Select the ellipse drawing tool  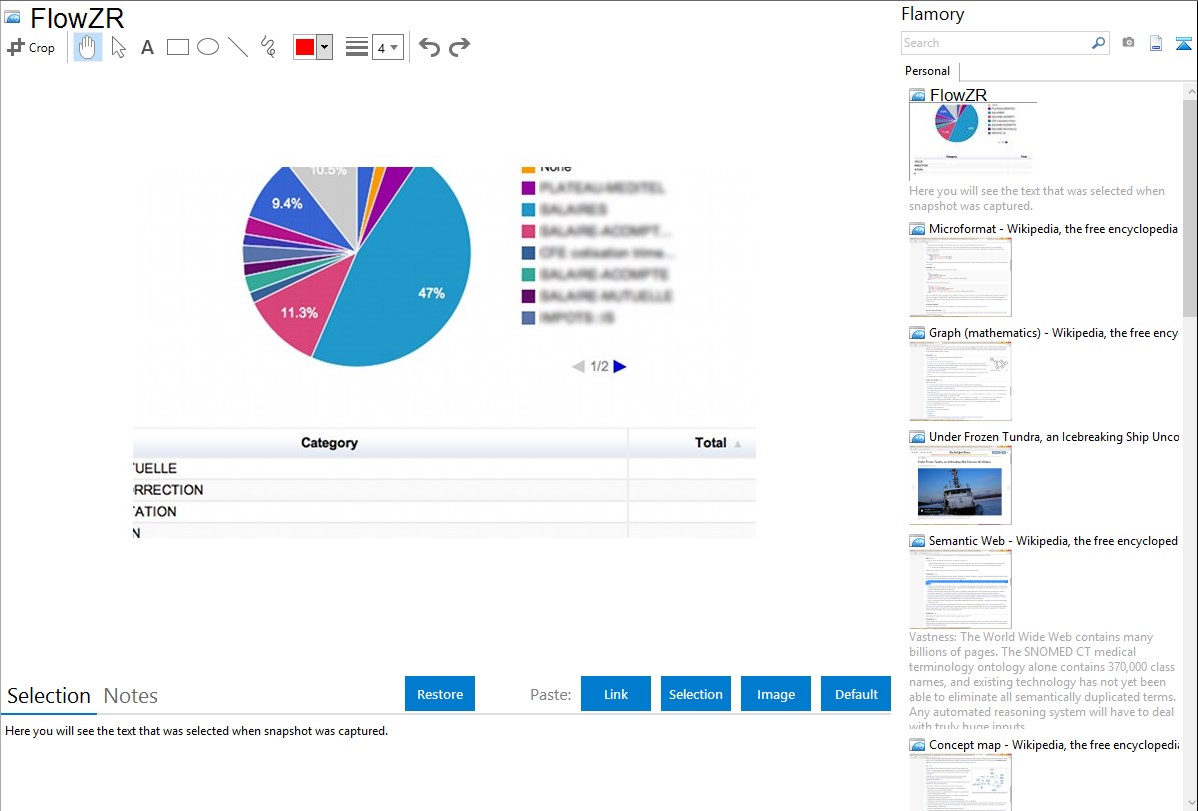[208, 47]
